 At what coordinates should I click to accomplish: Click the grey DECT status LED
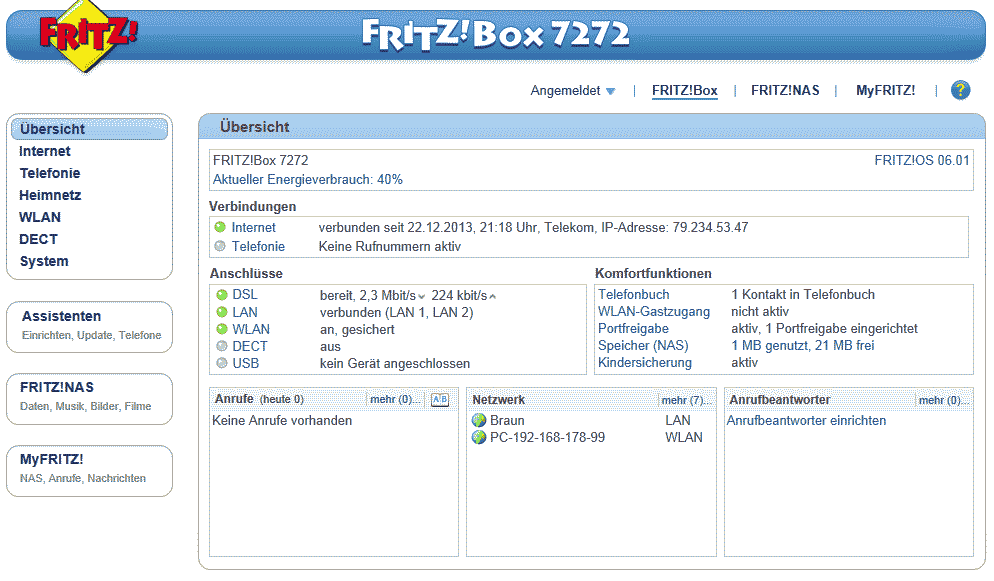222,346
